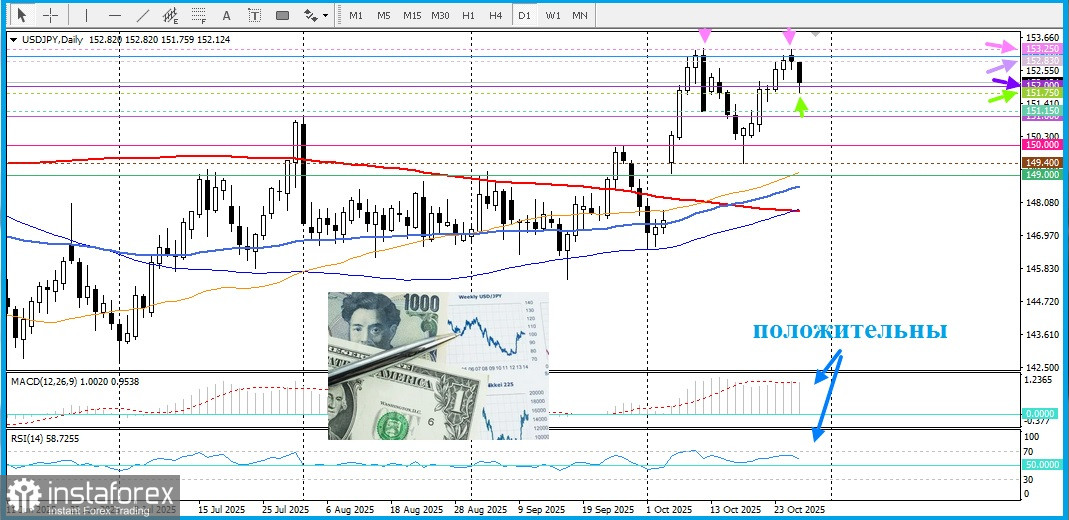Select the D1 daily timeframe
This screenshot has height=520, width=1069.
[524, 15]
